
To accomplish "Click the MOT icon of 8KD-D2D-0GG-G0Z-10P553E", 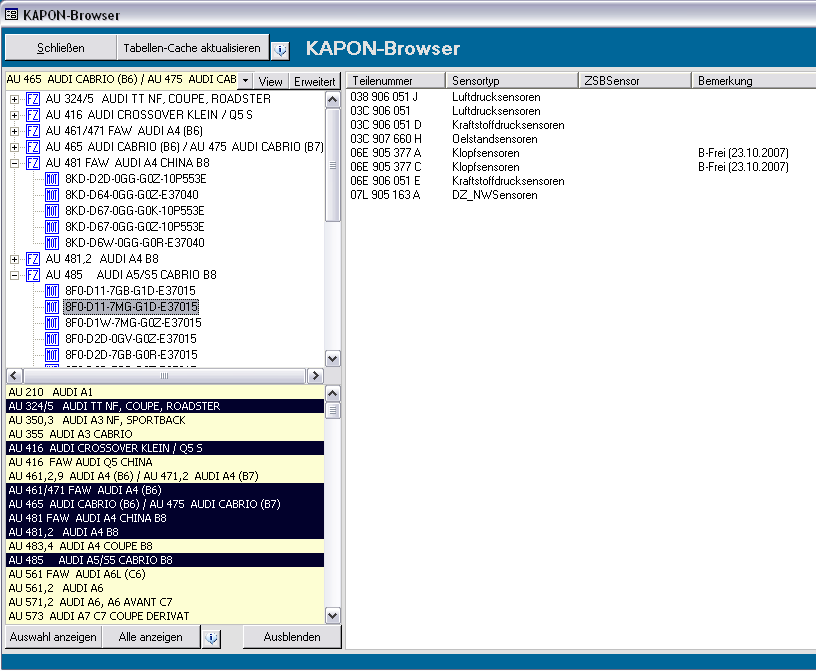I will (x=52, y=179).
